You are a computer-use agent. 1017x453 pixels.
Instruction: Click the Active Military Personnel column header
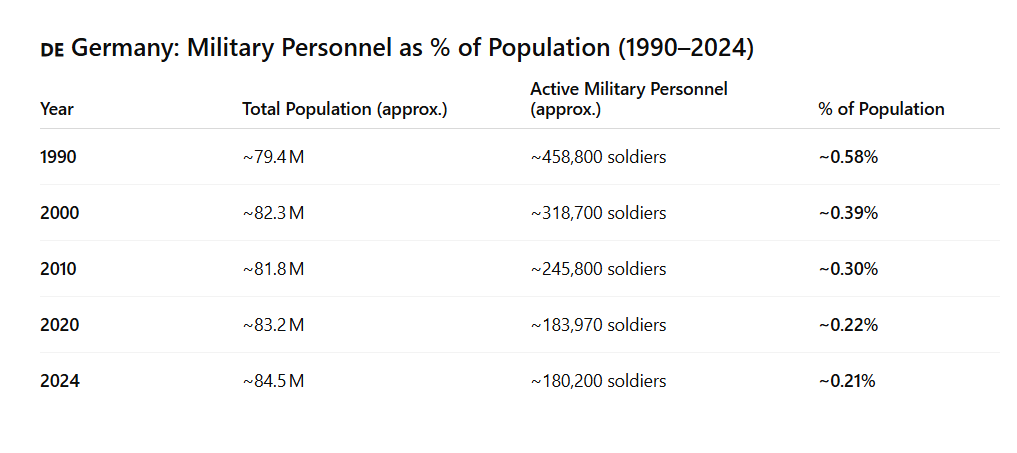point(628,99)
